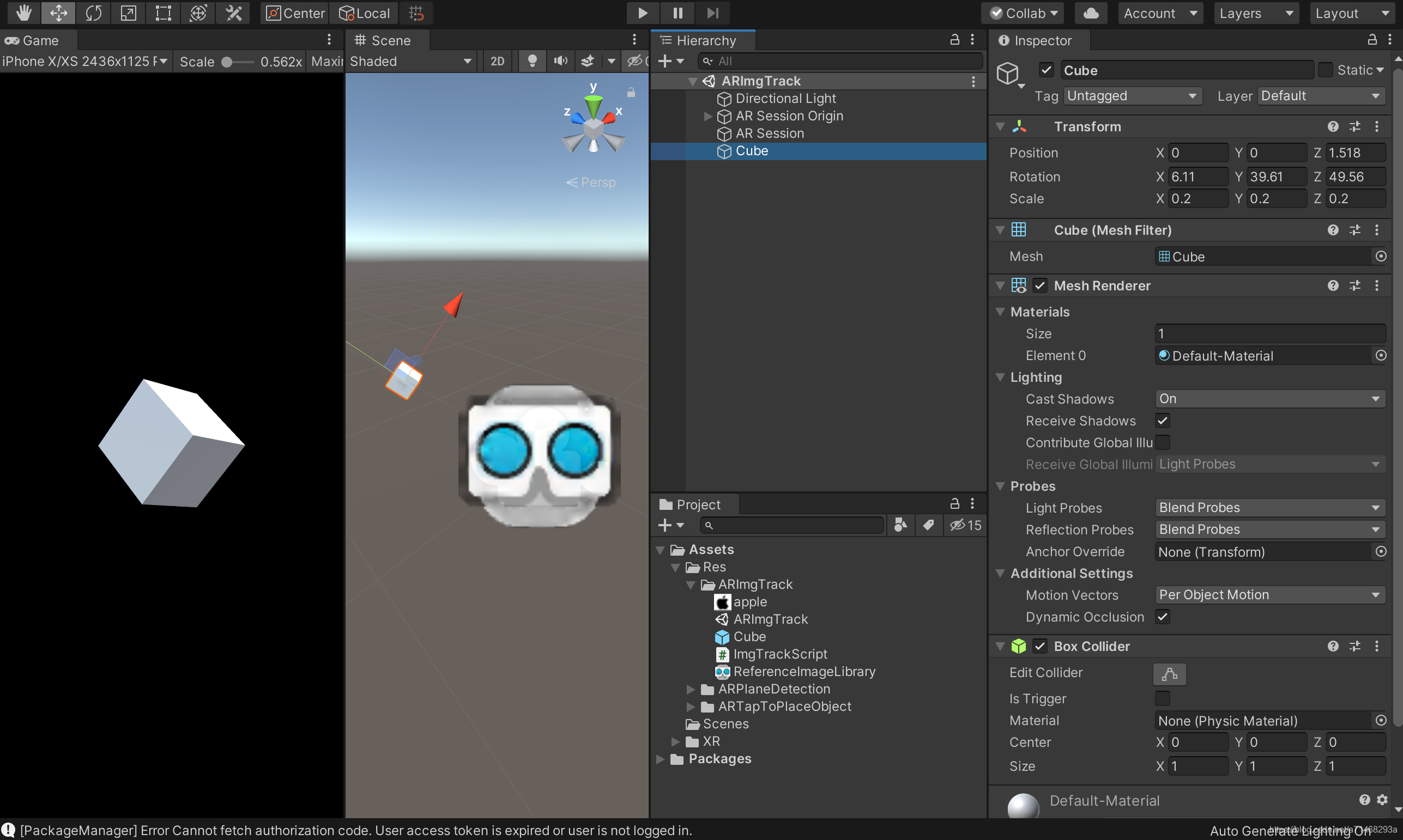This screenshot has width=1403, height=840.
Task: Toggle scene audio with the speaker icon
Action: 560,60
